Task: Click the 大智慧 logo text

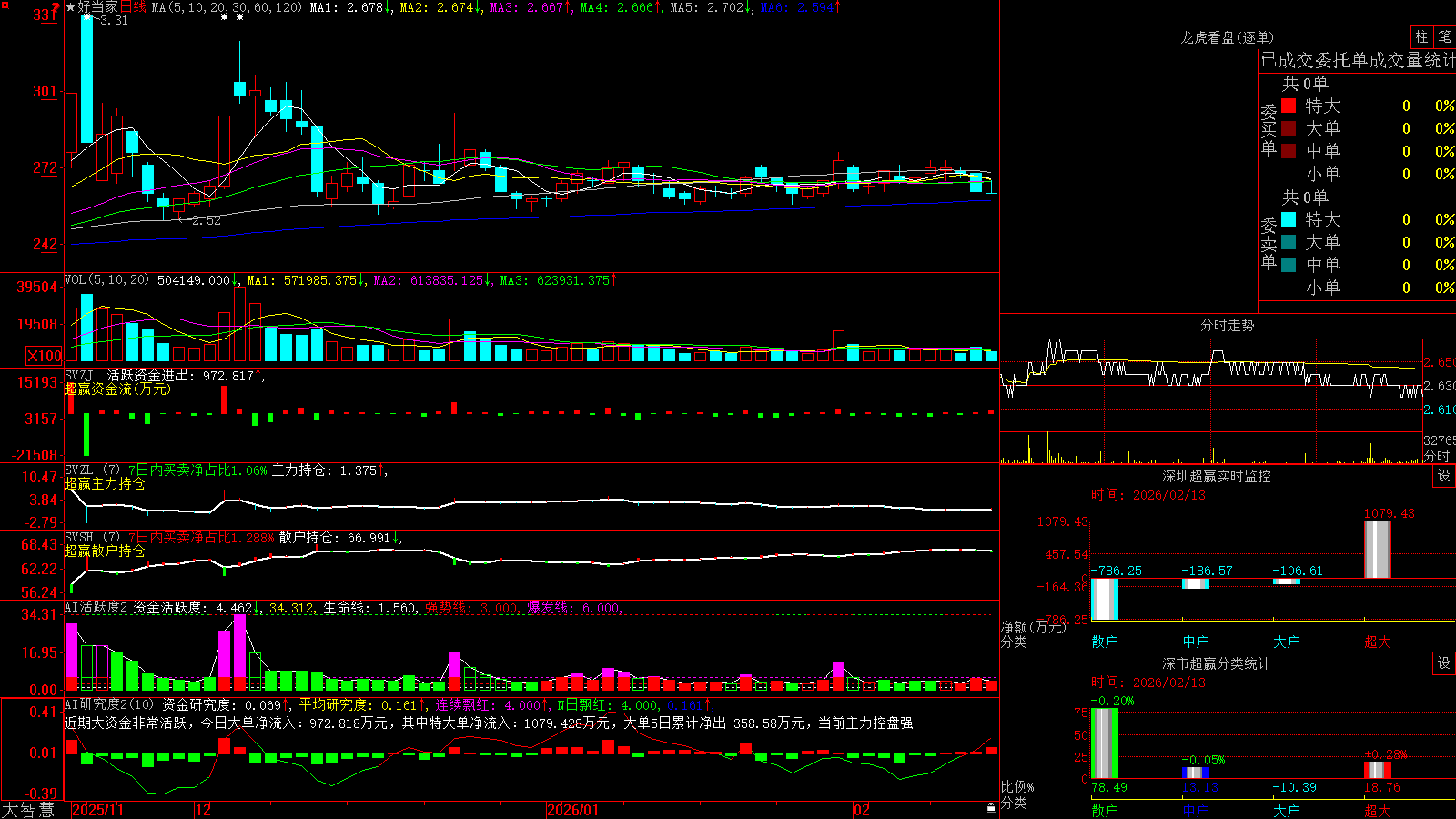Action: point(29,809)
